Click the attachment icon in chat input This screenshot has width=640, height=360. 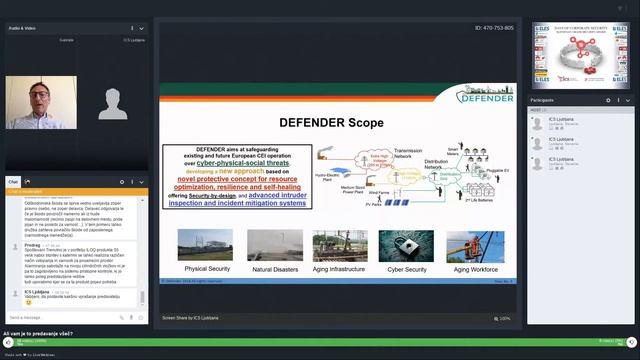coord(122,318)
